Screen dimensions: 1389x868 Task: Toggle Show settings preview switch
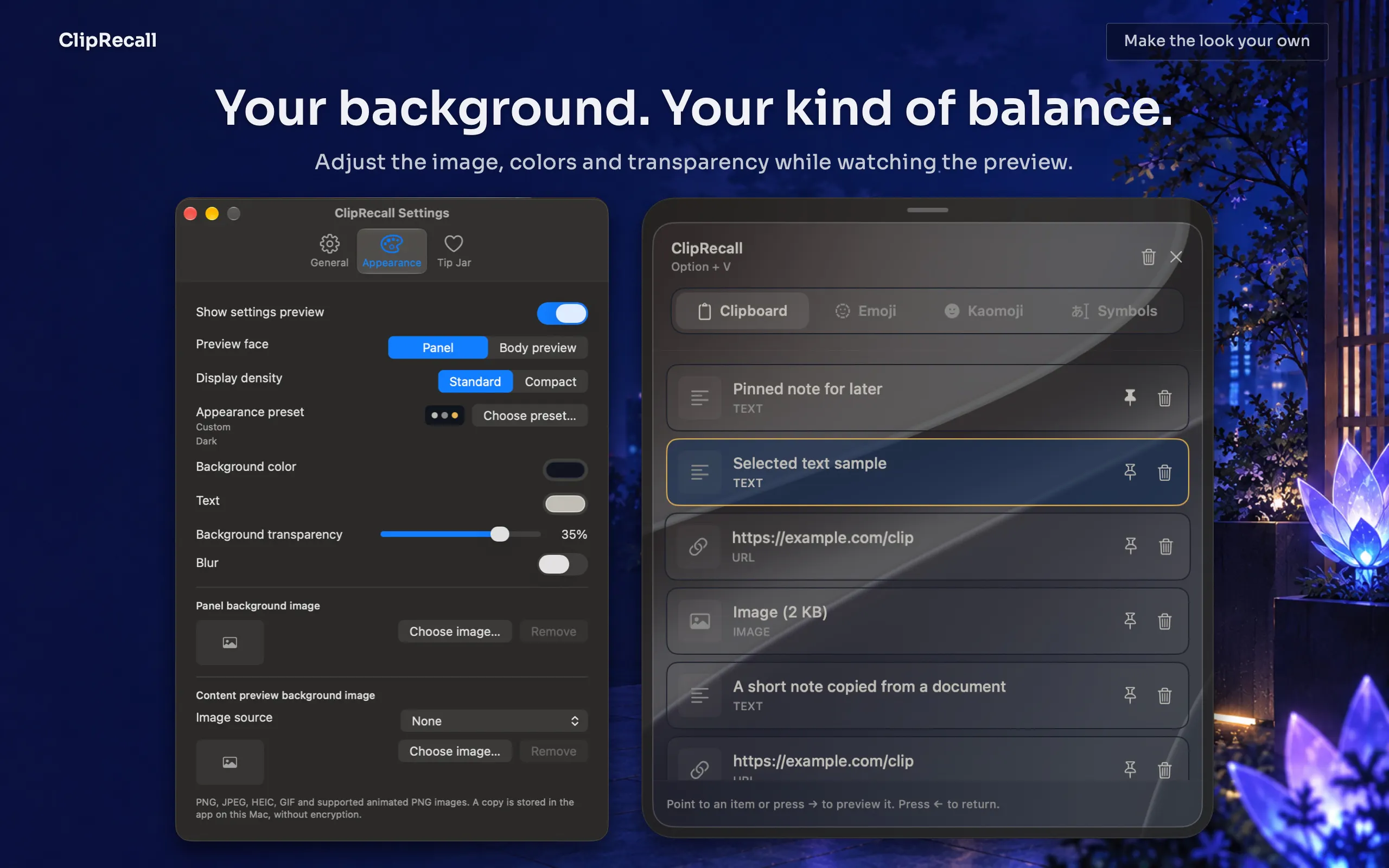562,313
